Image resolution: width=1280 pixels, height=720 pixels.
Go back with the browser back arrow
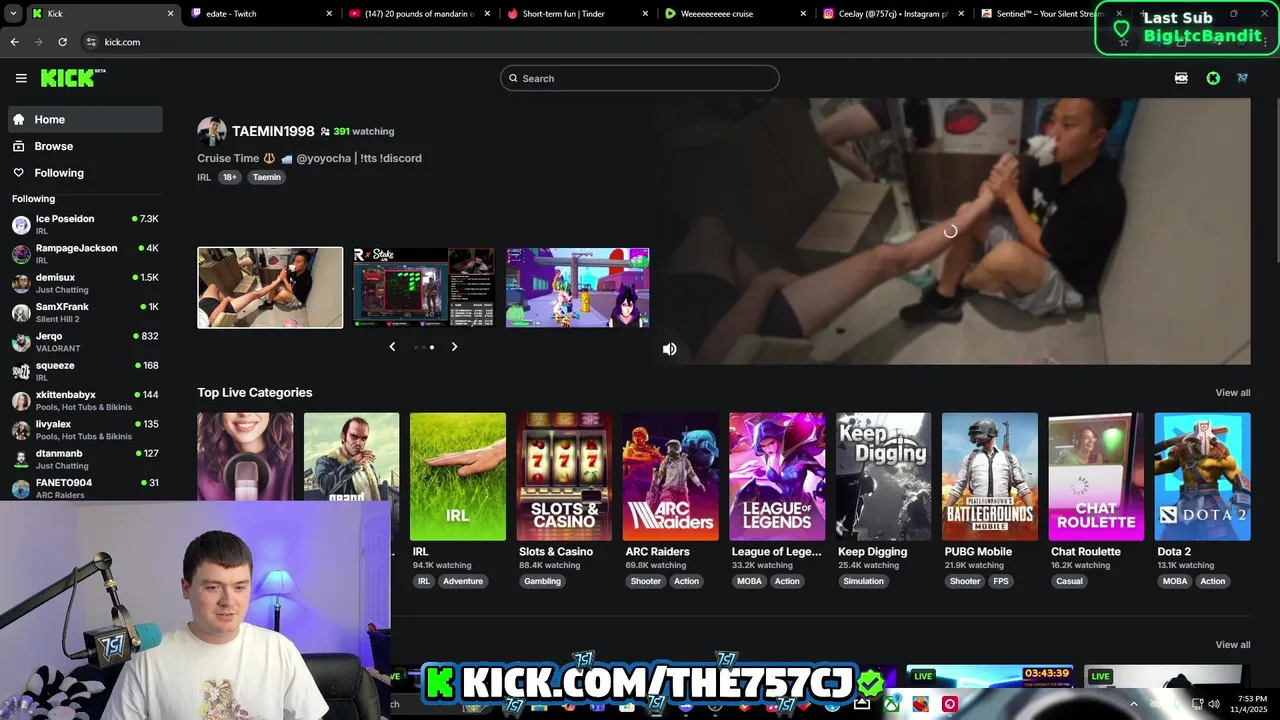pos(14,42)
